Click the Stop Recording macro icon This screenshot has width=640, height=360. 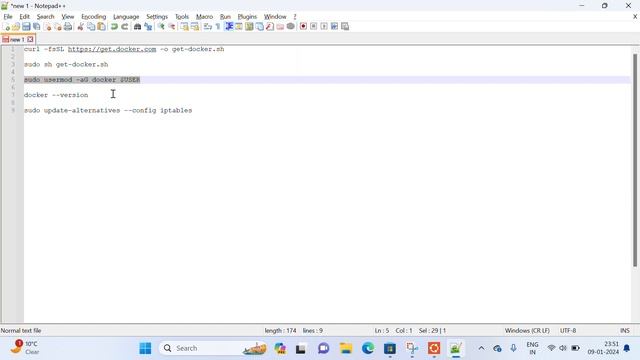(x=313, y=27)
